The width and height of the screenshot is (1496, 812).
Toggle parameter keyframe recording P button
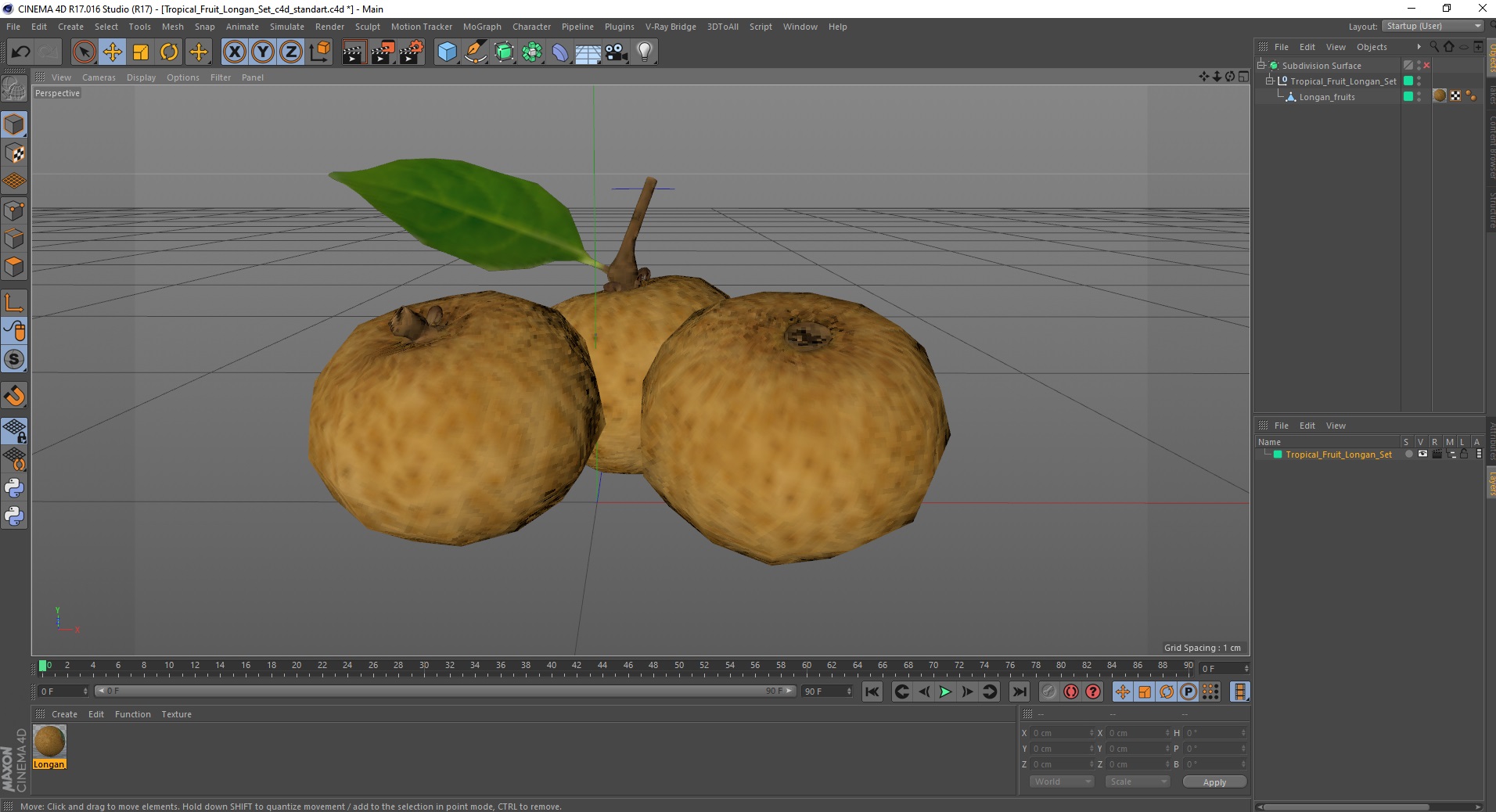[1189, 692]
